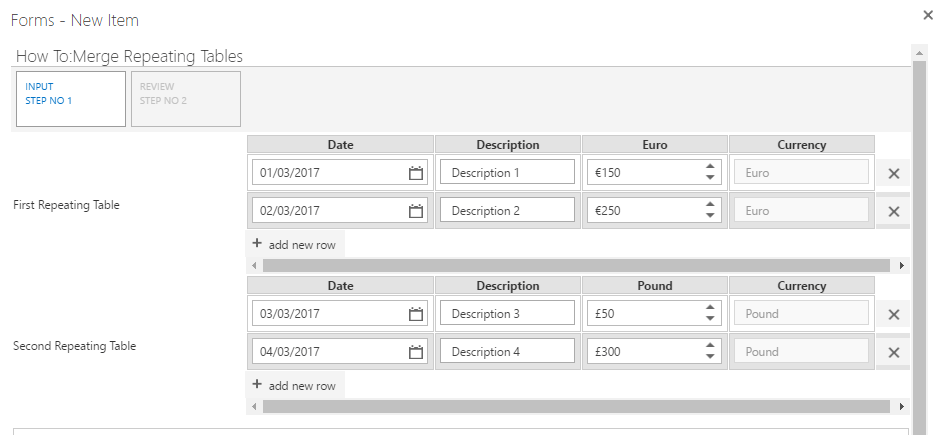This screenshot has width=942, height=435.
Task: Open calendar picker for 04/03/2017 date
Action: (x=416, y=352)
